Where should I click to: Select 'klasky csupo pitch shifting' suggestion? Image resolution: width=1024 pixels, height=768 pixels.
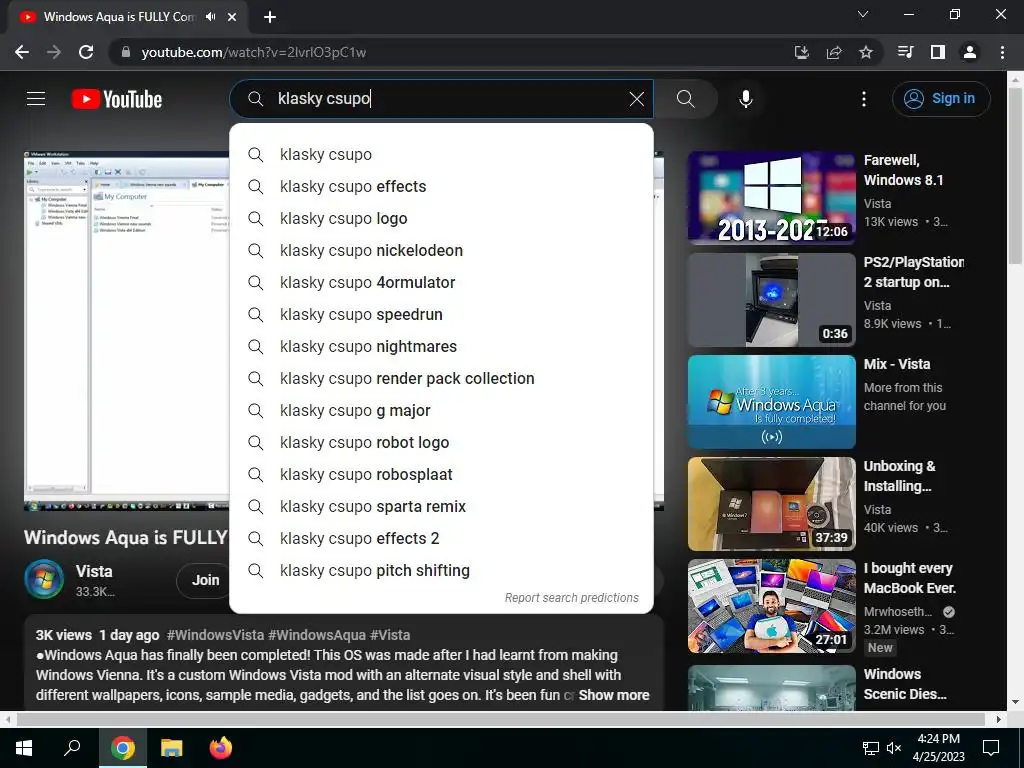[441, 571]
